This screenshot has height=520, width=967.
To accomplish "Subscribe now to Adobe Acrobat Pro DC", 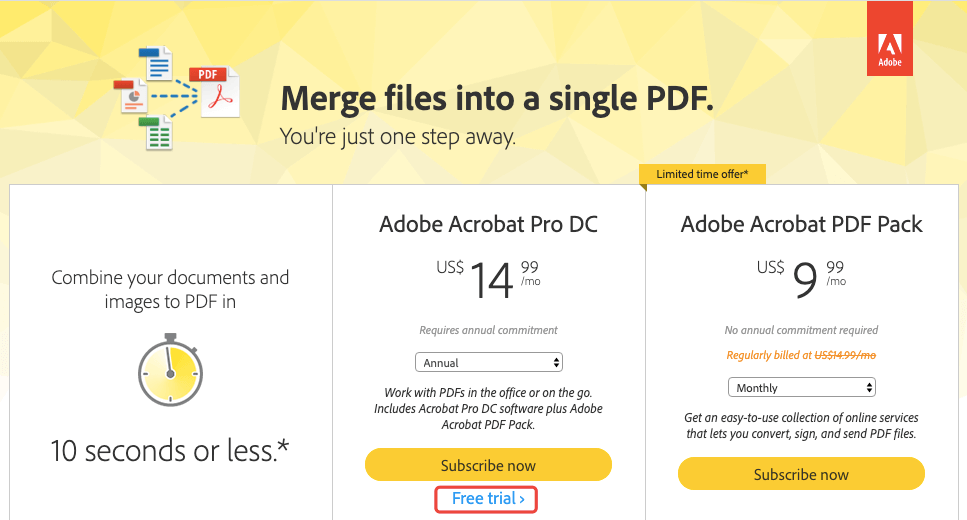I will pos(488,465).
